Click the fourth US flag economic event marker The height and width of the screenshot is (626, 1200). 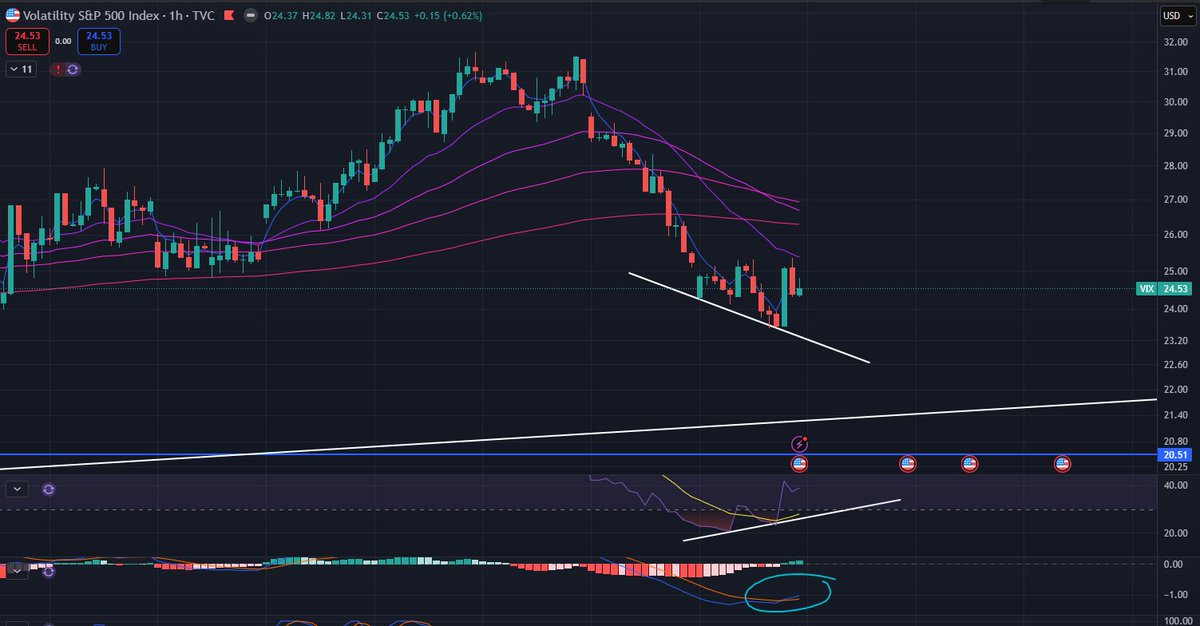[x=1063, y=464]
